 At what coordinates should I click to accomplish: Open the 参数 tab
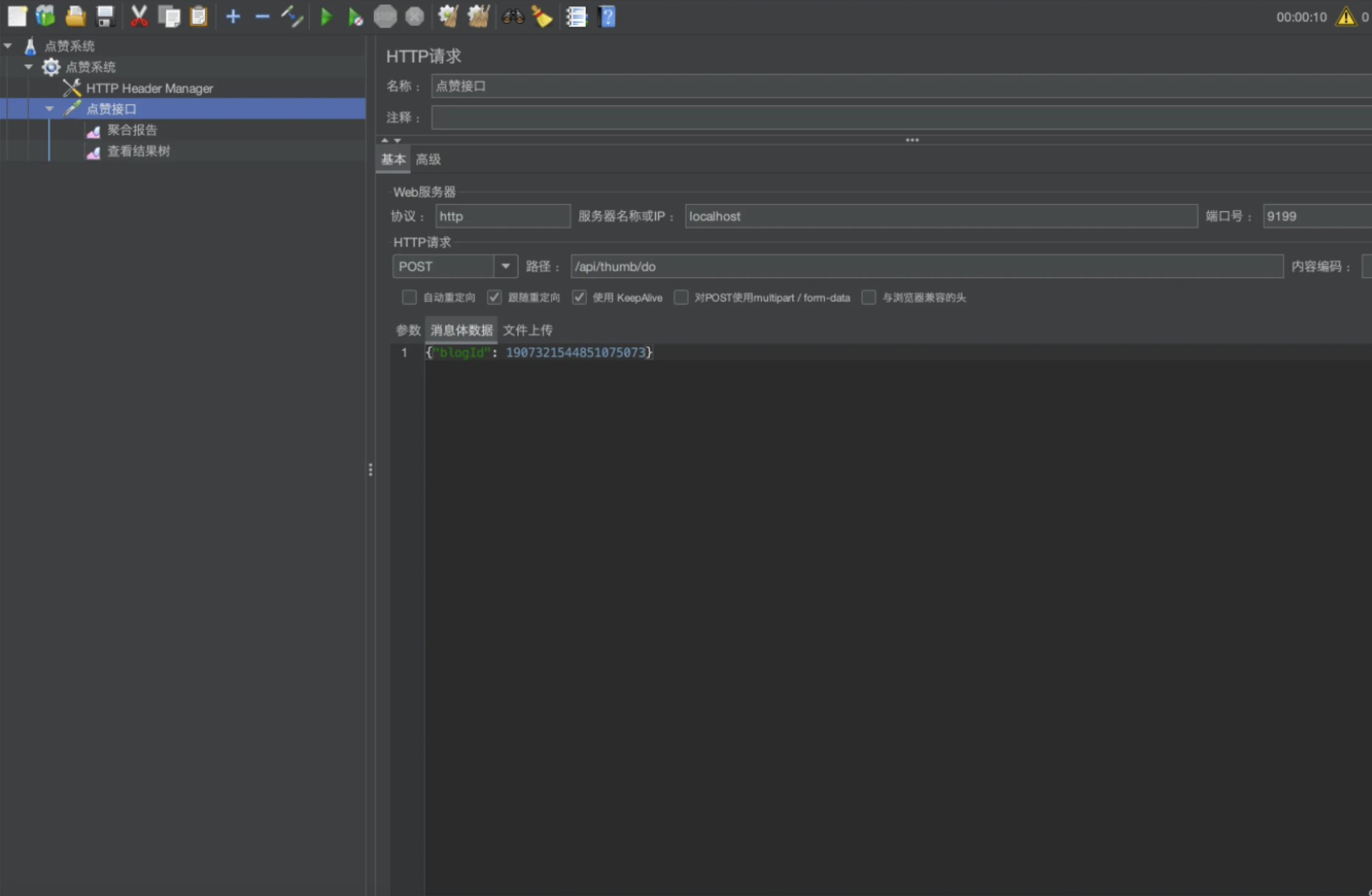[x=407, y=330]
